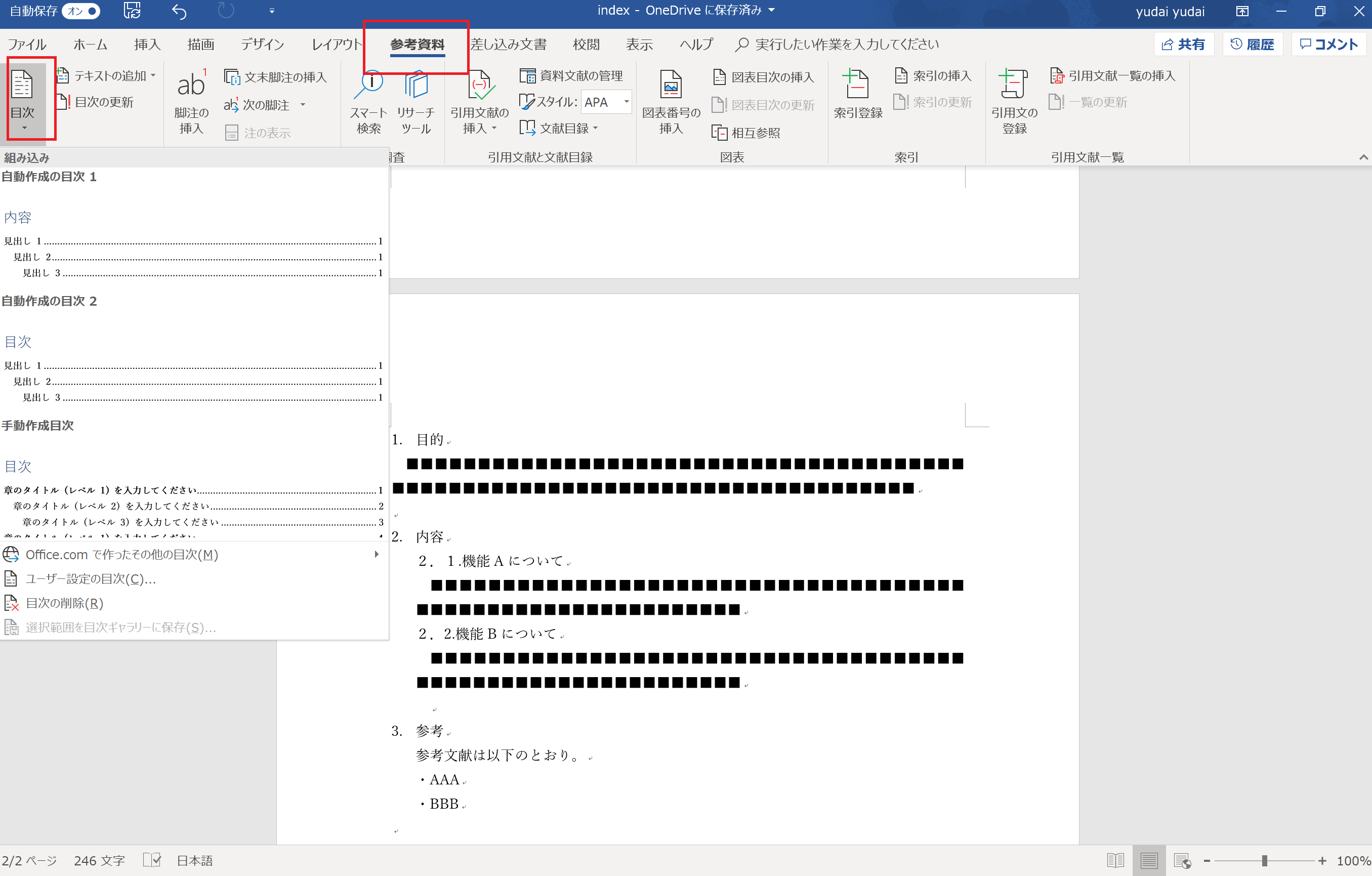Image resolution: width=1372 pixels, height=876 pixels.
Task: Collapse the ribbon with chevron
Action: coord(1363,157)
